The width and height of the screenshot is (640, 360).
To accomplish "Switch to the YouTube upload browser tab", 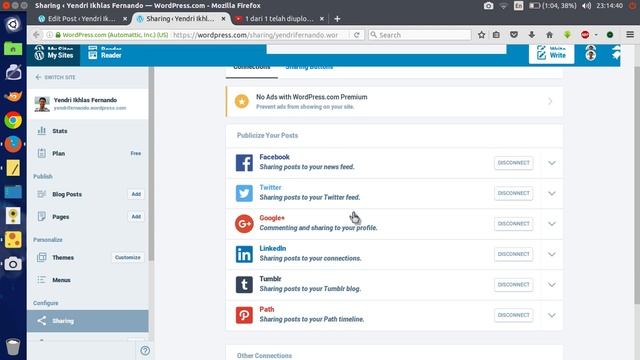I will pos(280,19).
